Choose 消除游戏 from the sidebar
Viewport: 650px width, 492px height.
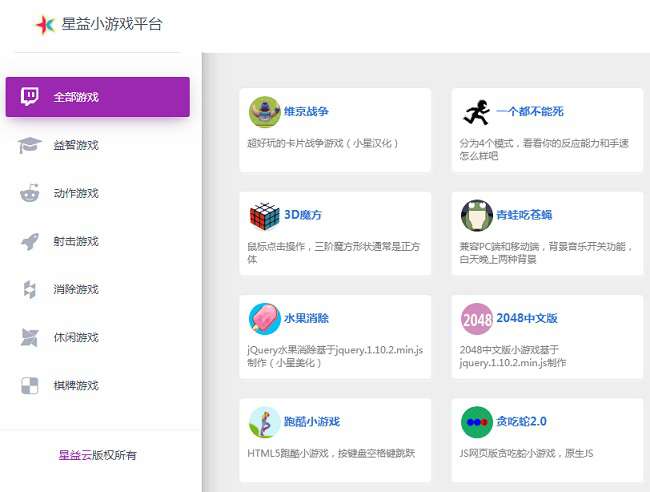click(76, 290)
